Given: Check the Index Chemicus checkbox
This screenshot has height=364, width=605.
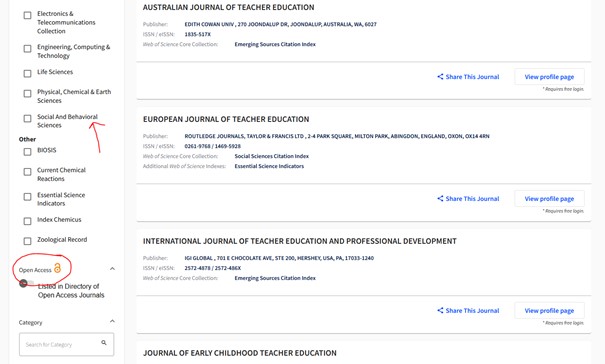Looking at the screenshot, I should coord(27,221).
